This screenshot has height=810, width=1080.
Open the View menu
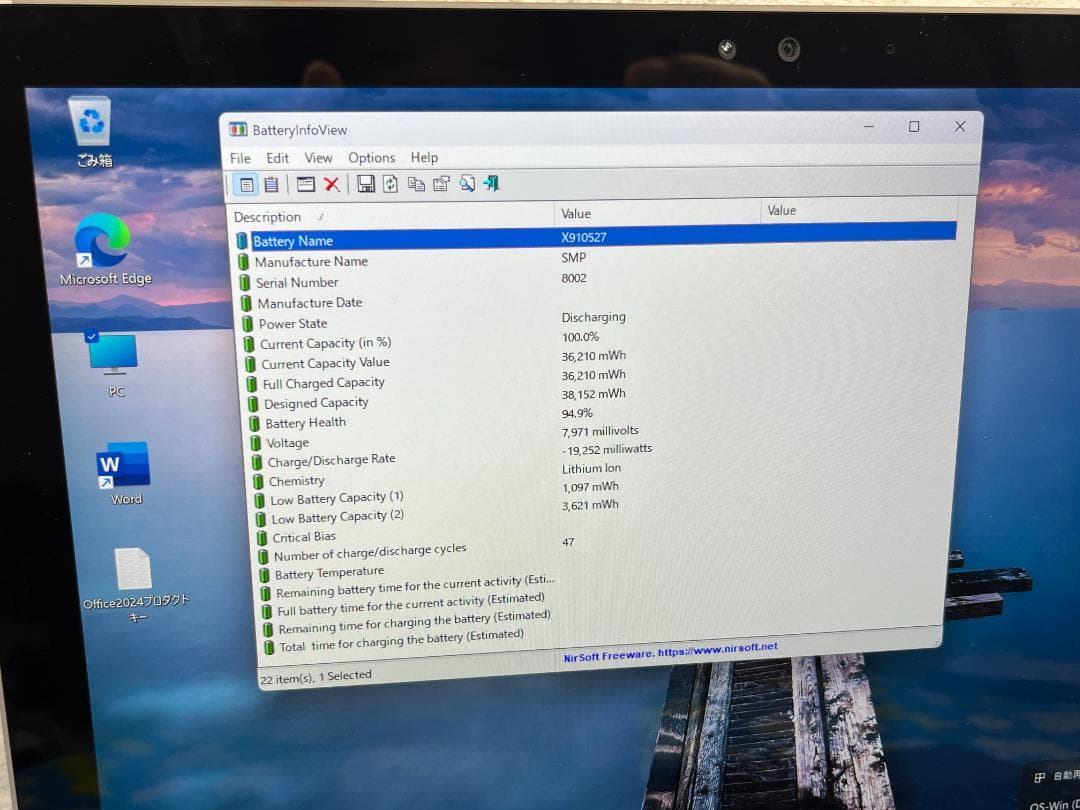[319, 157]
